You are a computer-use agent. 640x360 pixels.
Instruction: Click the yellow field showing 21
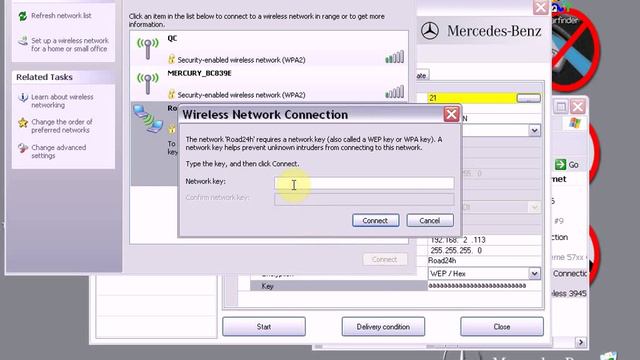(471, 98)
